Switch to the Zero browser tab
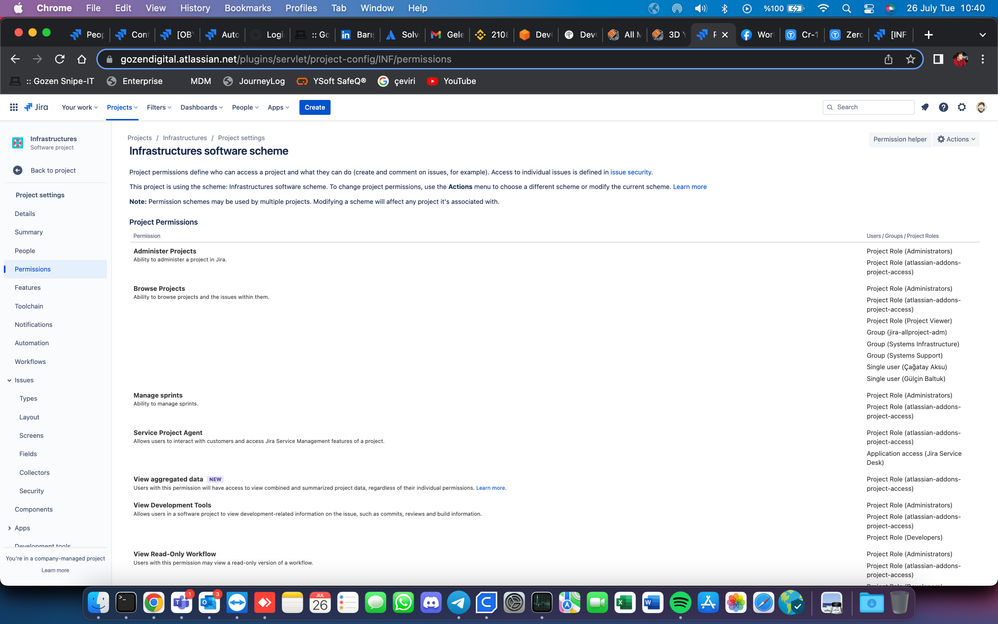998x624 pixels. click(x=847, y=34)
